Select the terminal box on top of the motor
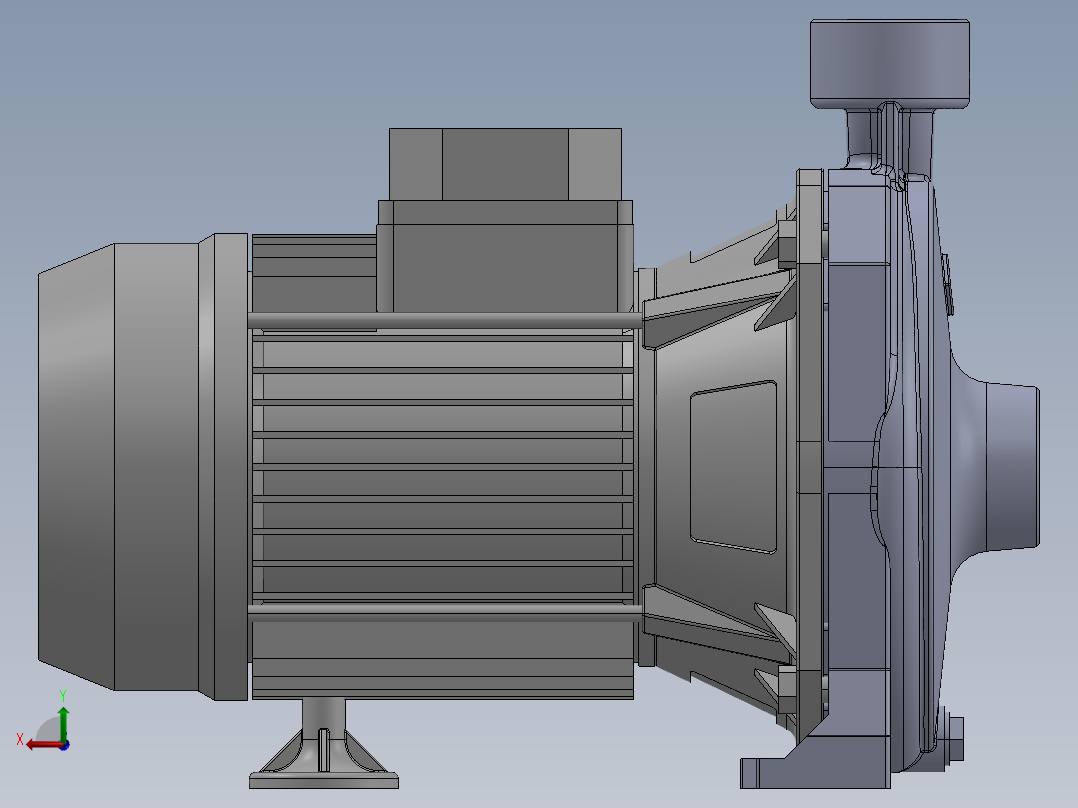This screenshot has width=1078, height=808. pos(505,220)
